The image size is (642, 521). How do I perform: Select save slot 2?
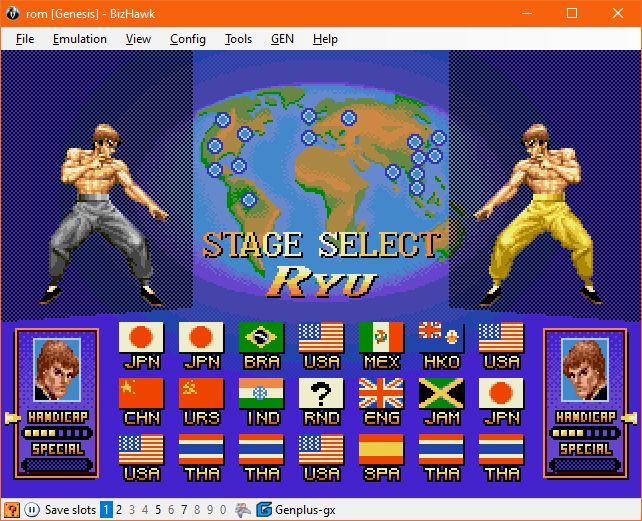119,510
